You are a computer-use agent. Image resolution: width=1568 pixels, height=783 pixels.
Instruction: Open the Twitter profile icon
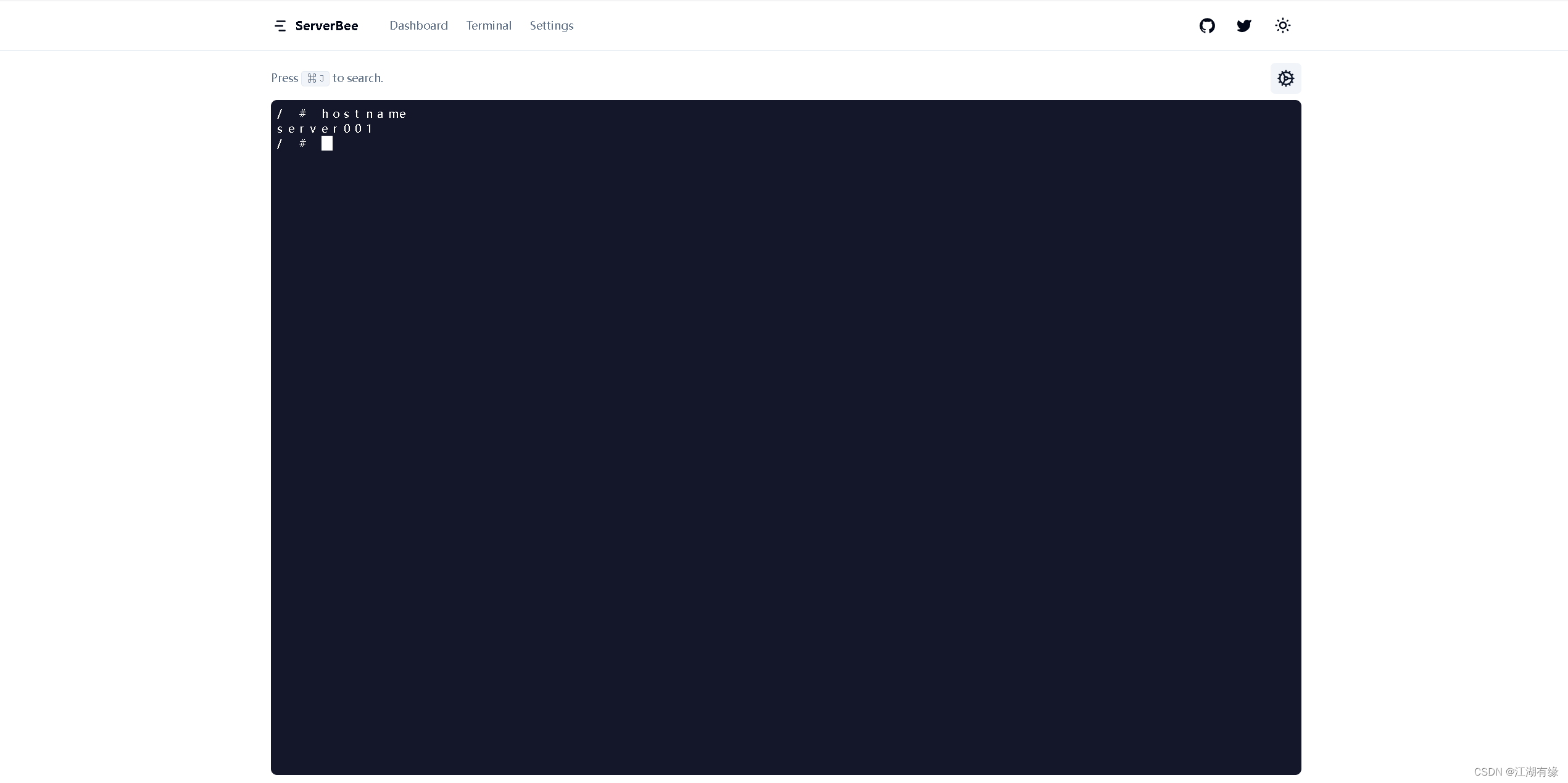[1244, 25]
